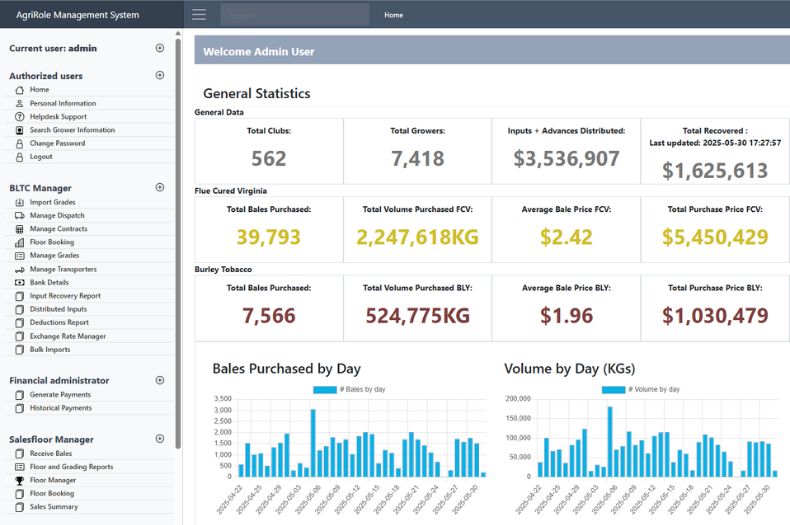This screenshot has width=790, height=525.
Task: Open Helpdesk Support menu item
Action: click(58, 116)
